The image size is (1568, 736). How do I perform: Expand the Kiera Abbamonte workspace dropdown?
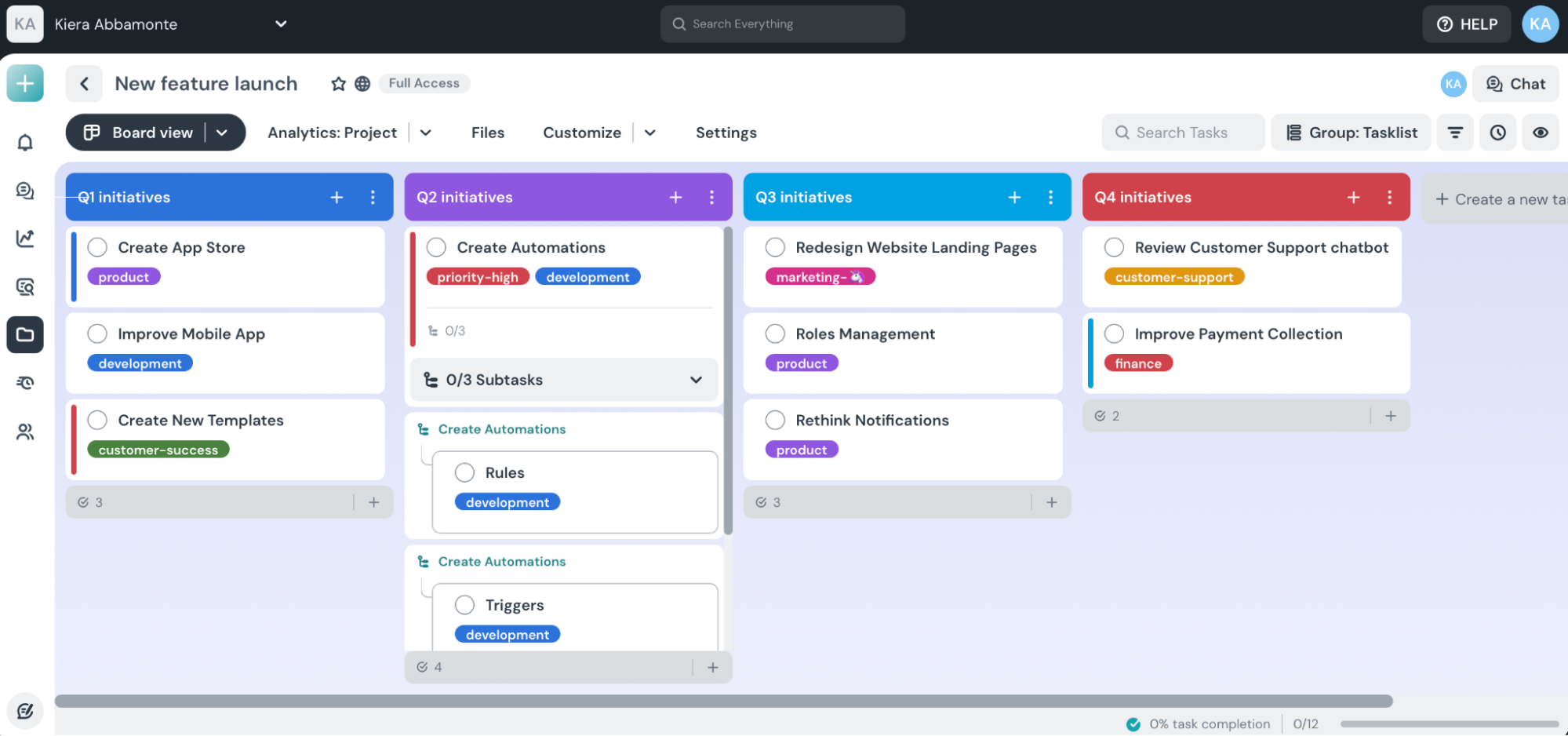281,24
